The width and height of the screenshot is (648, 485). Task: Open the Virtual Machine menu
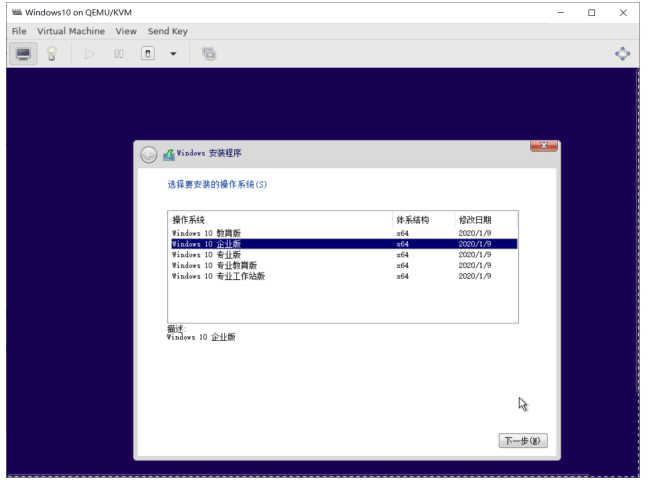click(71, 31)
